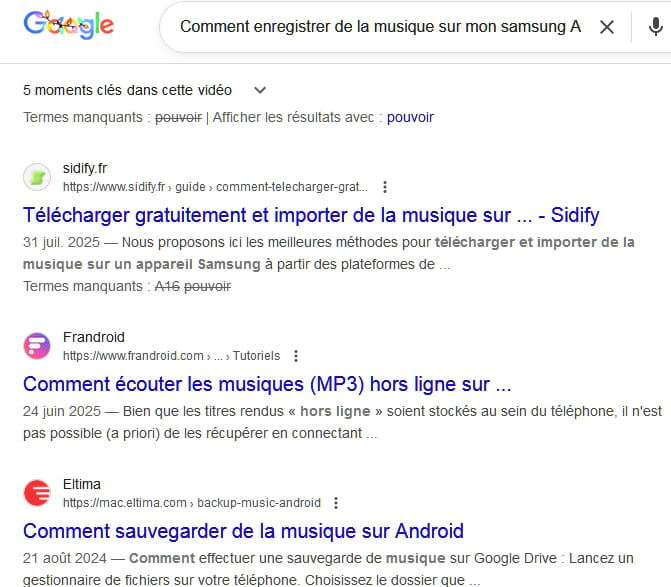Open more options for Eltima result
Image resolution: width=671 pixels, height=587 pixels.
pyautogui.click(x=336, y=503)
